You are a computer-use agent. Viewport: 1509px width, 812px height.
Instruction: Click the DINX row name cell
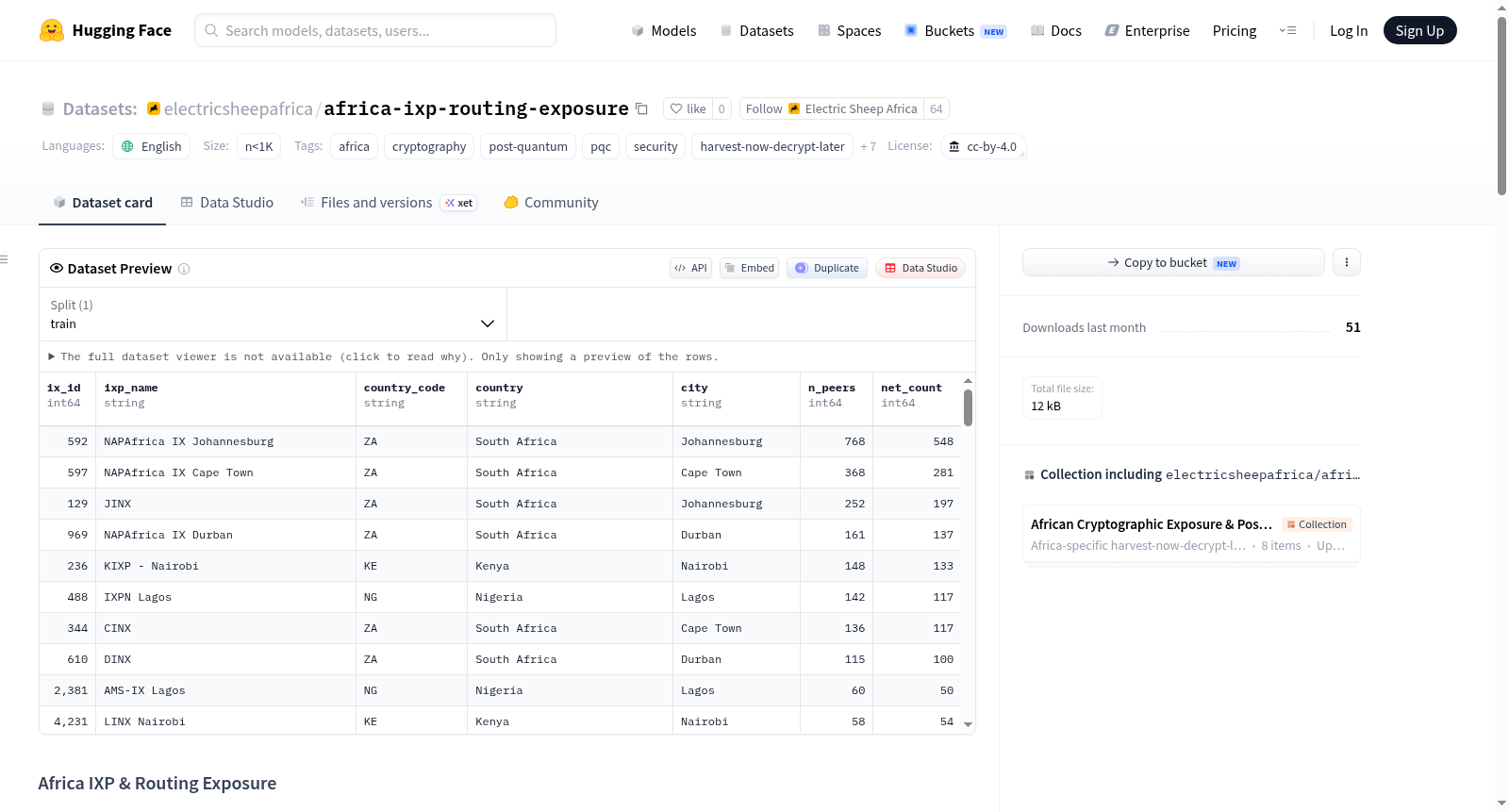click(226, 659)
